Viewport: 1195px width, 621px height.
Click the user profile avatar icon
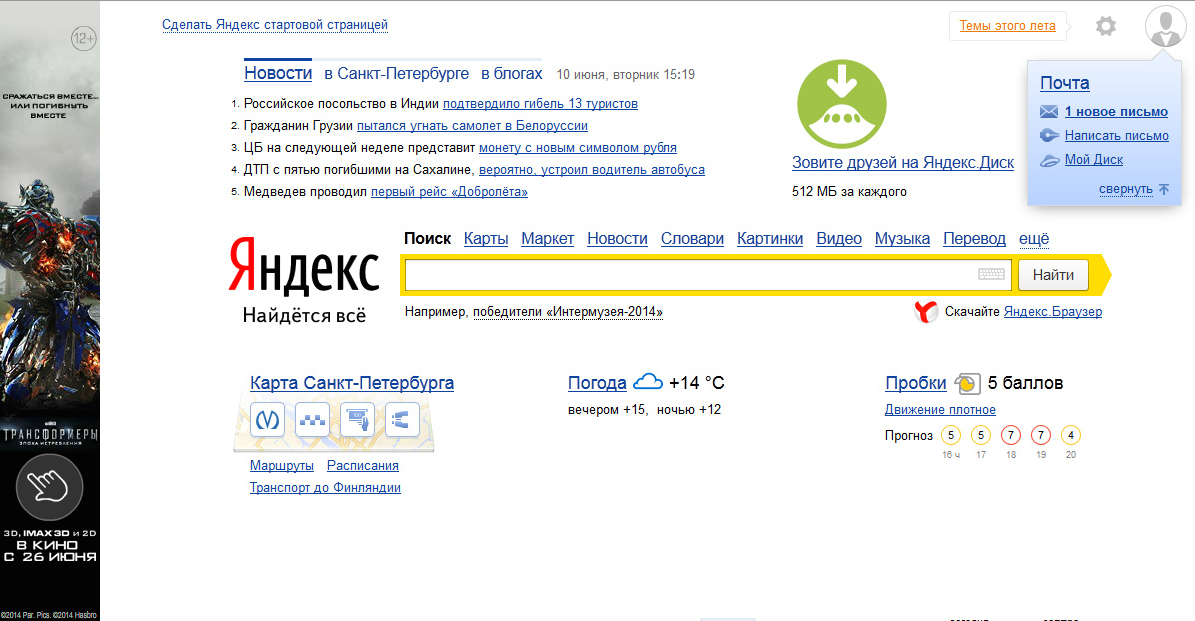1164,26
